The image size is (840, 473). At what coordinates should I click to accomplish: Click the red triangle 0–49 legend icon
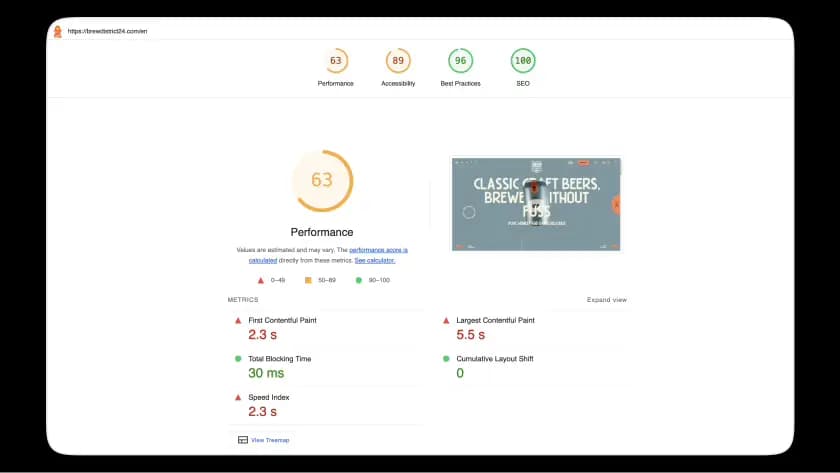(x=261, y=280)
